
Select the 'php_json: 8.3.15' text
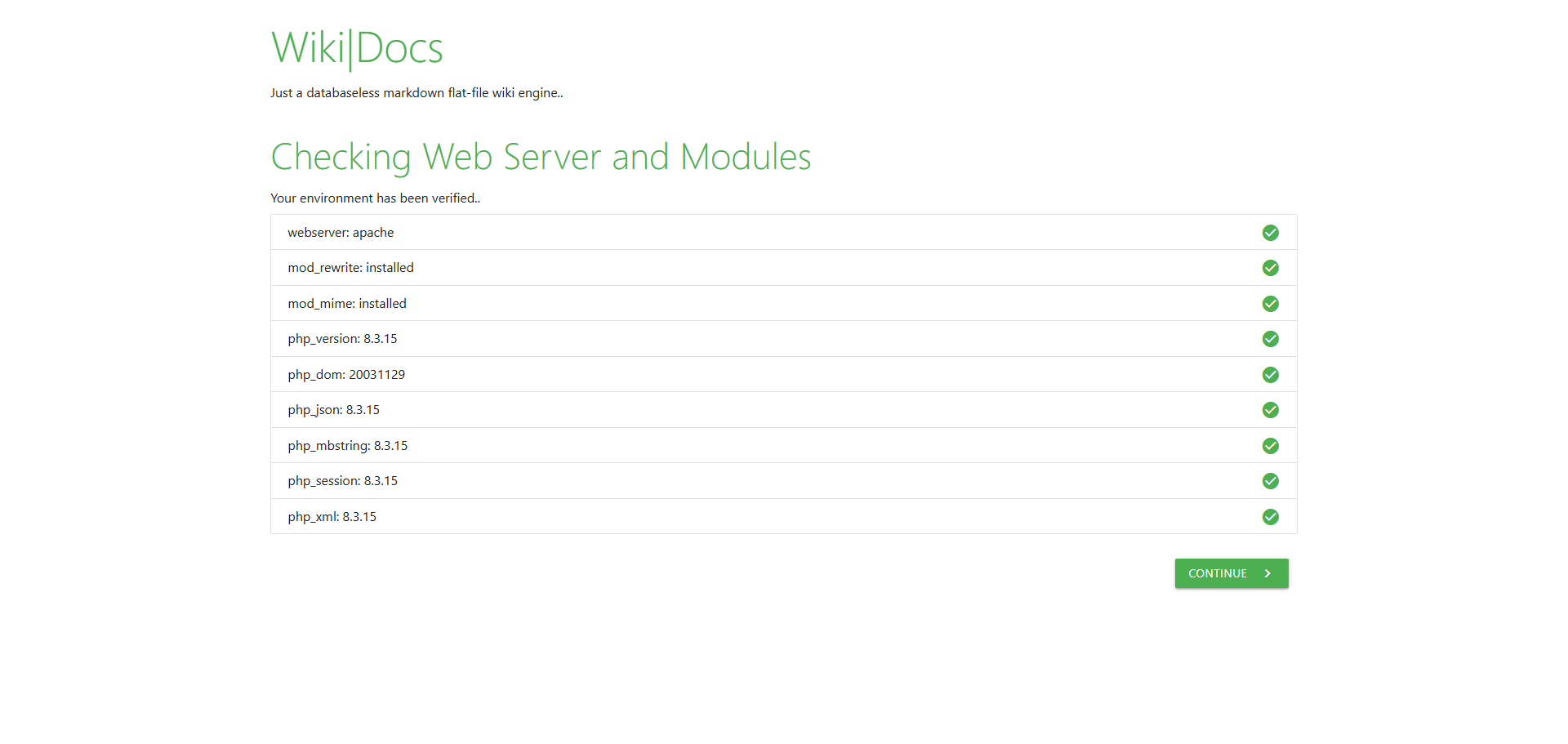coord(333,410)
